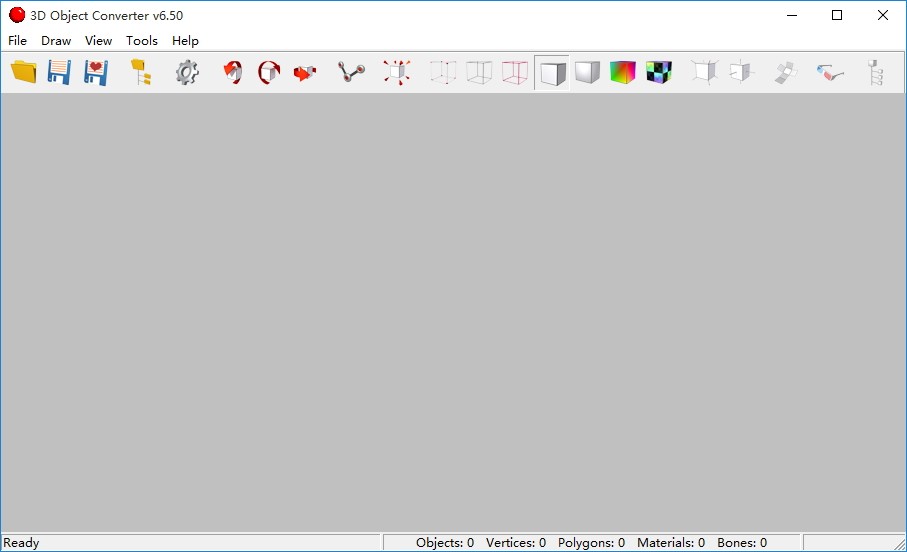Click the Vertices: 0 status entry

pos(516,543)
